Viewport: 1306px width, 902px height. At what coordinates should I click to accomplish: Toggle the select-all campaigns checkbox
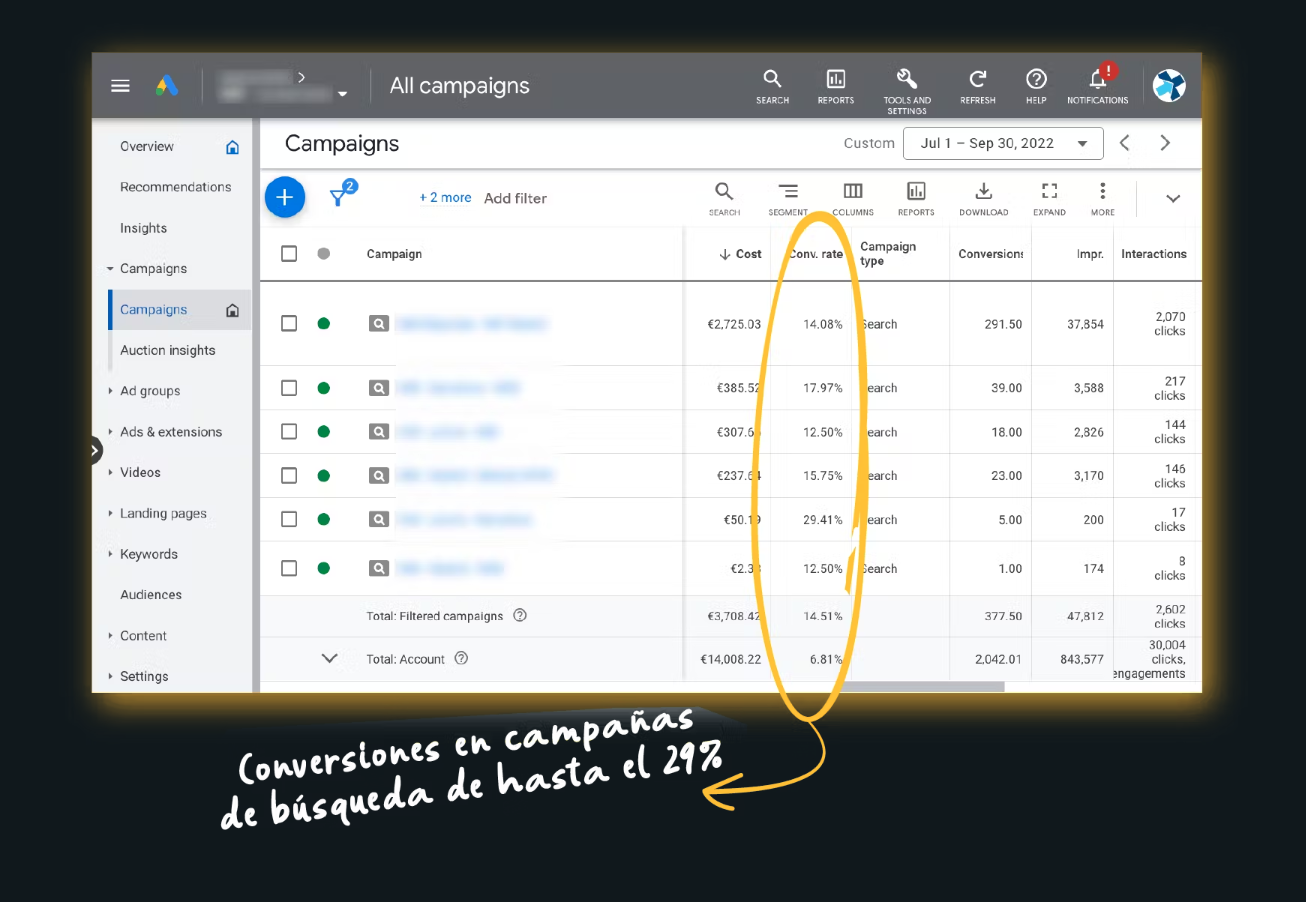pos(289,254)
